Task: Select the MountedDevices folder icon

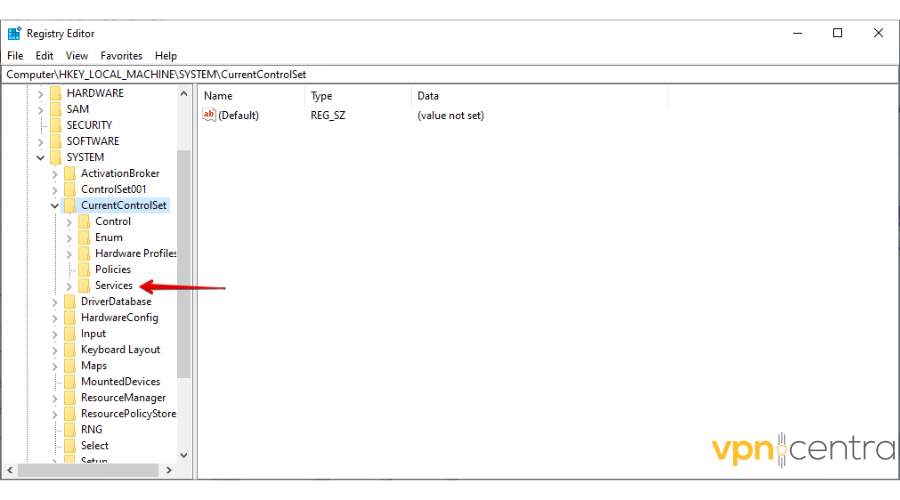Action: pos(70,382)
